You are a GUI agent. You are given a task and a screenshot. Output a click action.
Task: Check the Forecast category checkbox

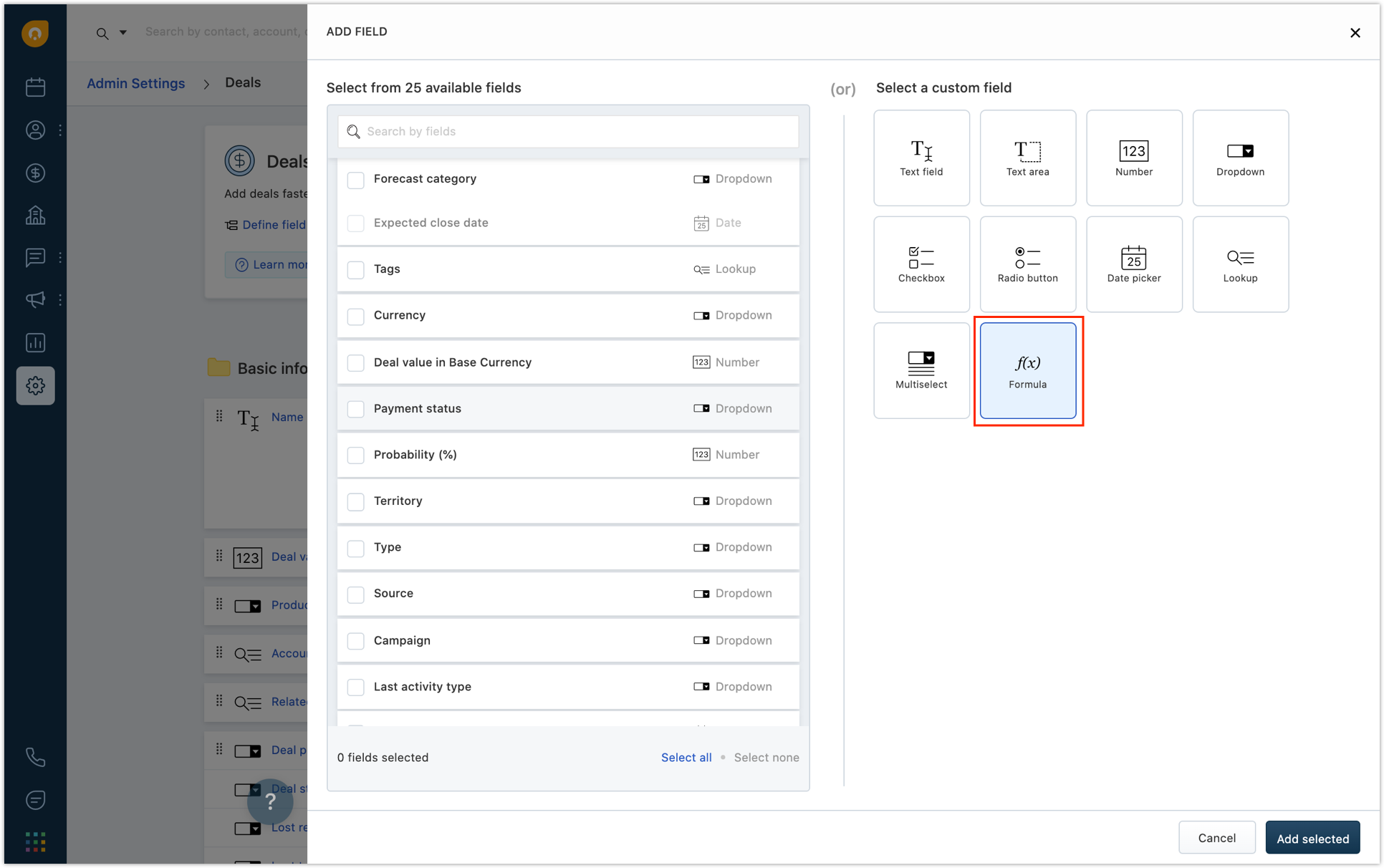tap(355, 179)
